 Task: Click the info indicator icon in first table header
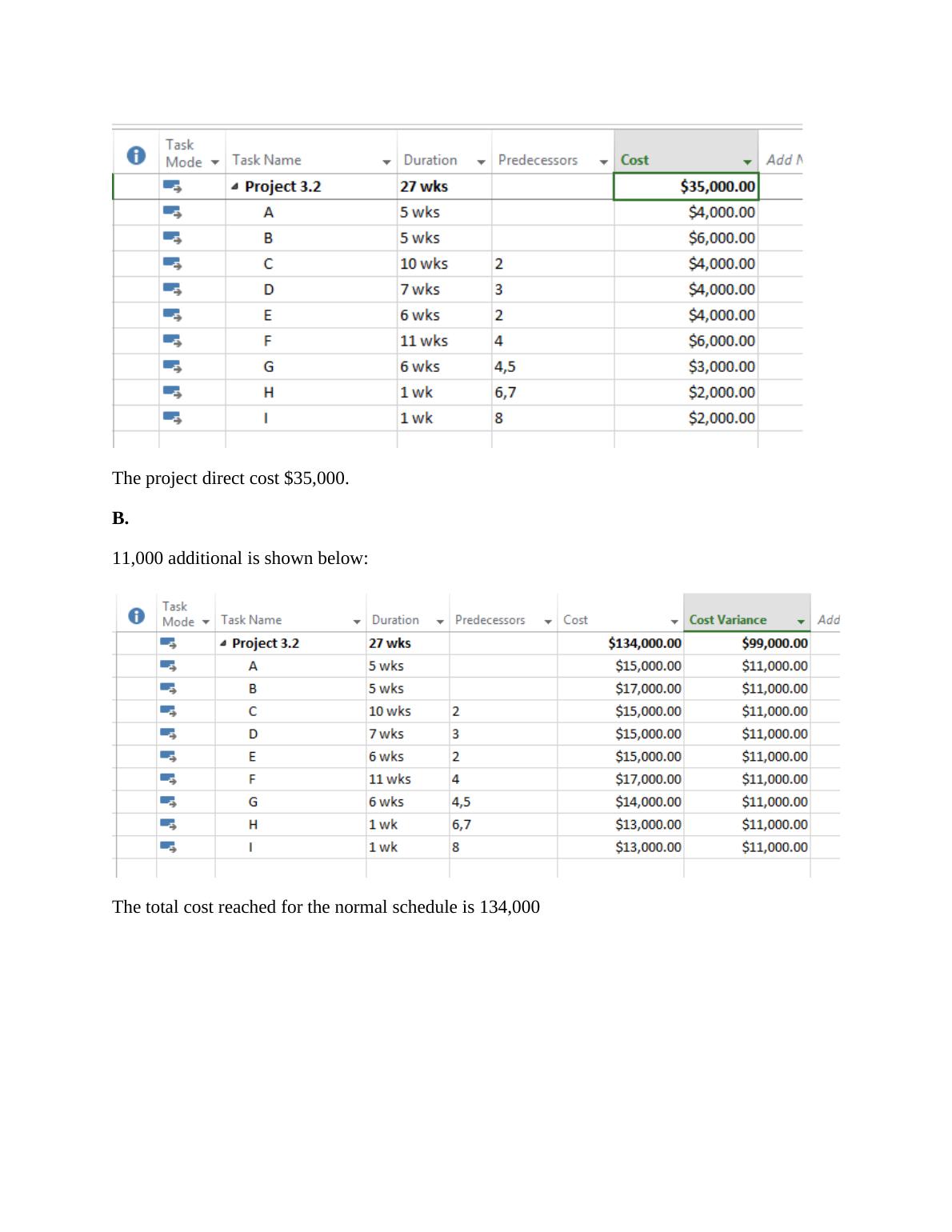(137, 155)
